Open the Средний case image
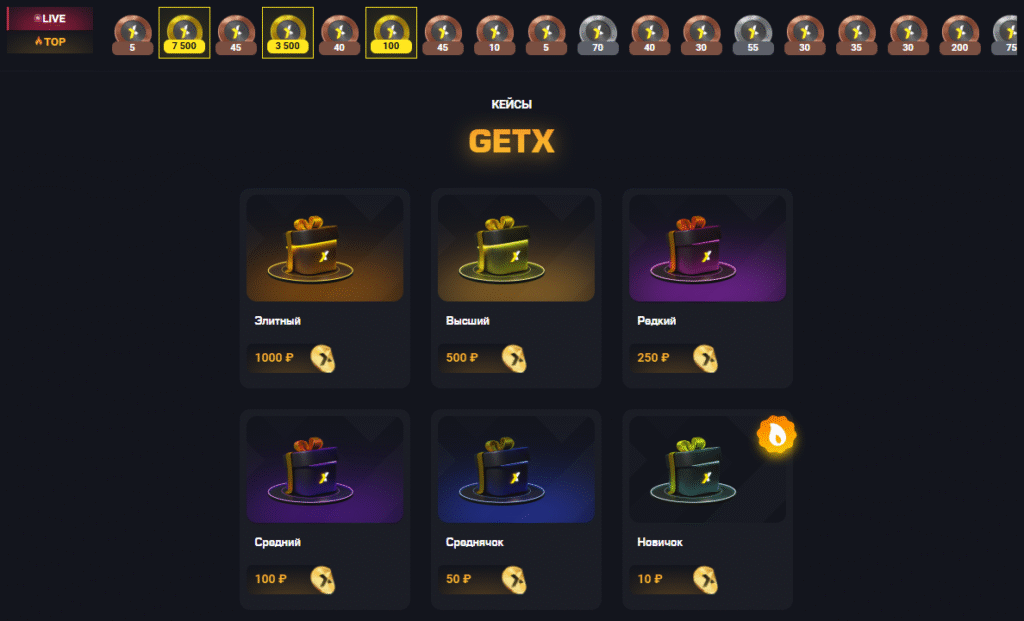 click(325, 470)
